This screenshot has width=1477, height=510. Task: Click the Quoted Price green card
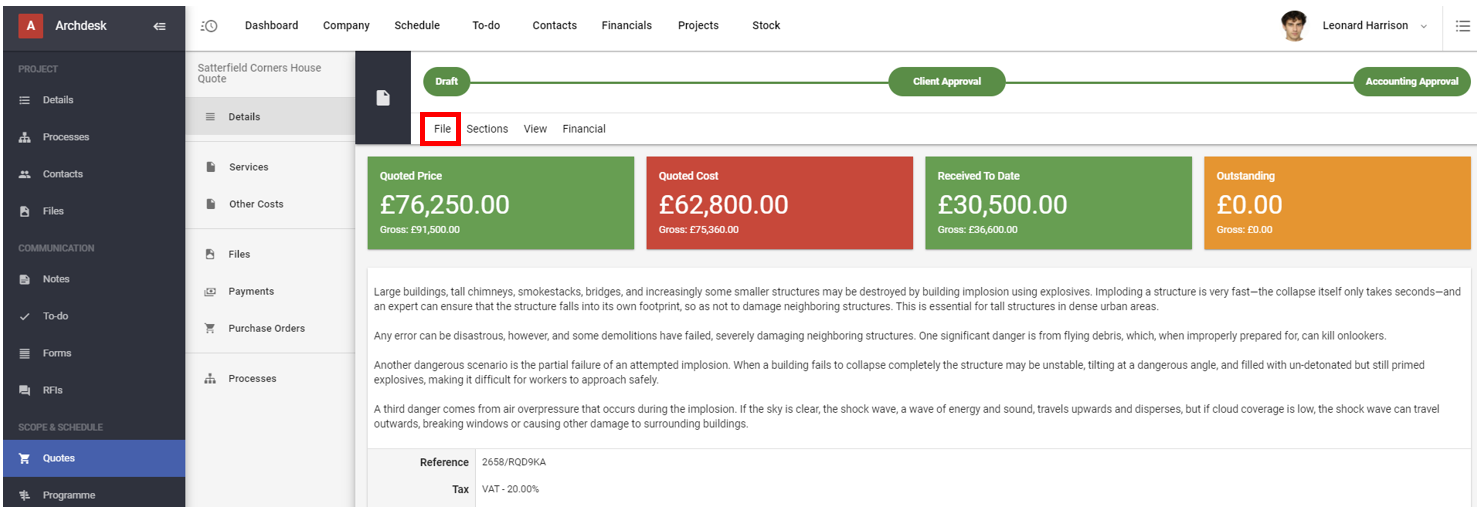[x=501, y=203]
